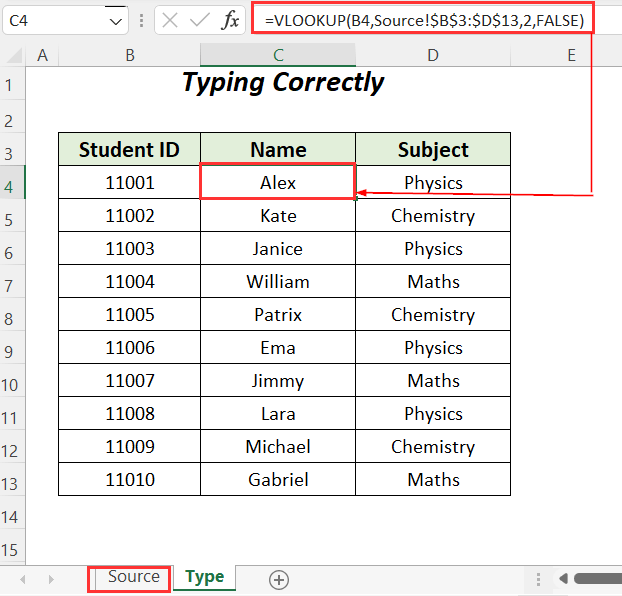Select column E header

[571, 55]
